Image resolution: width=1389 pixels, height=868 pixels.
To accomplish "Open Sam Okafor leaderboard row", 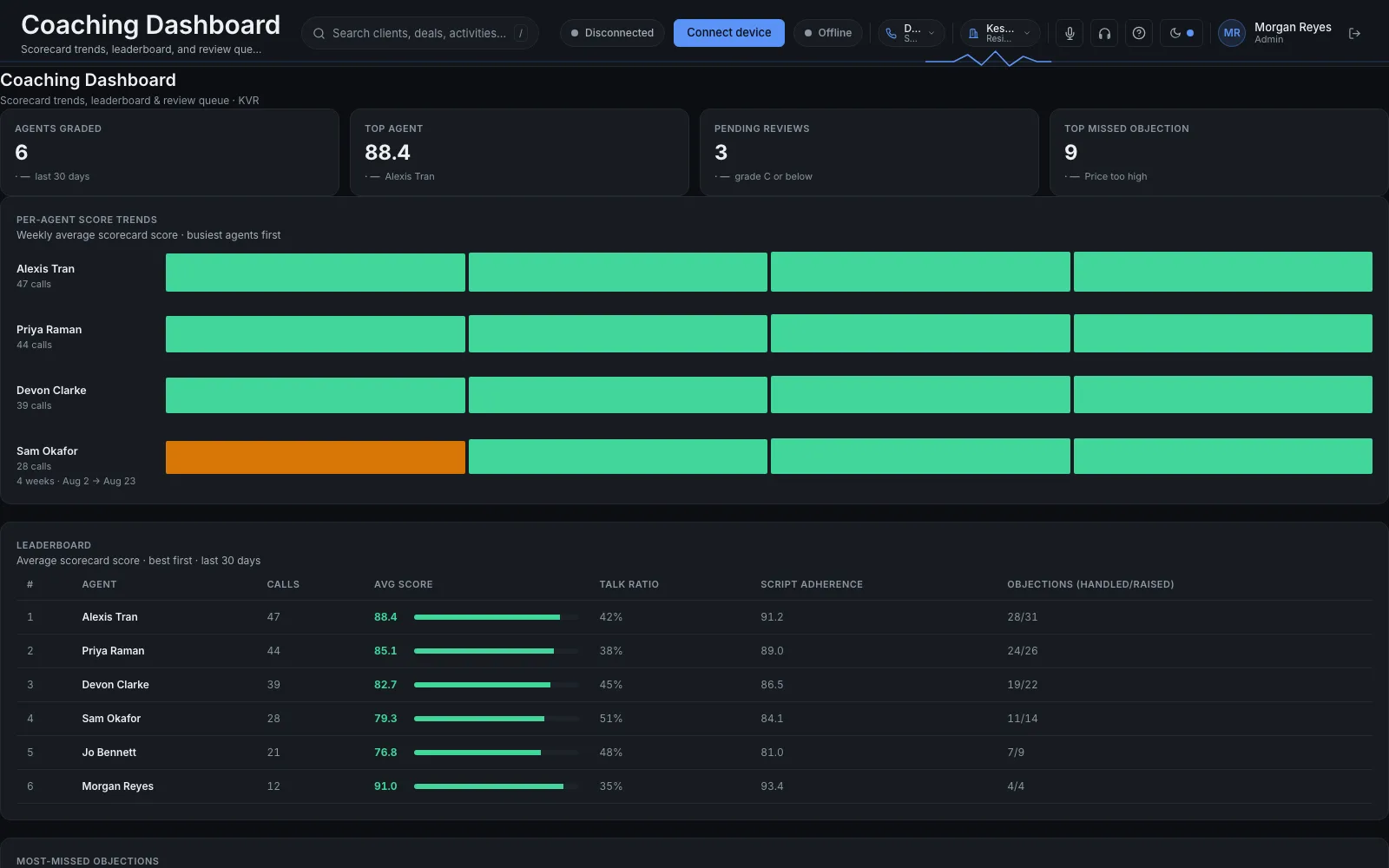I will click(x=694, y=719).
